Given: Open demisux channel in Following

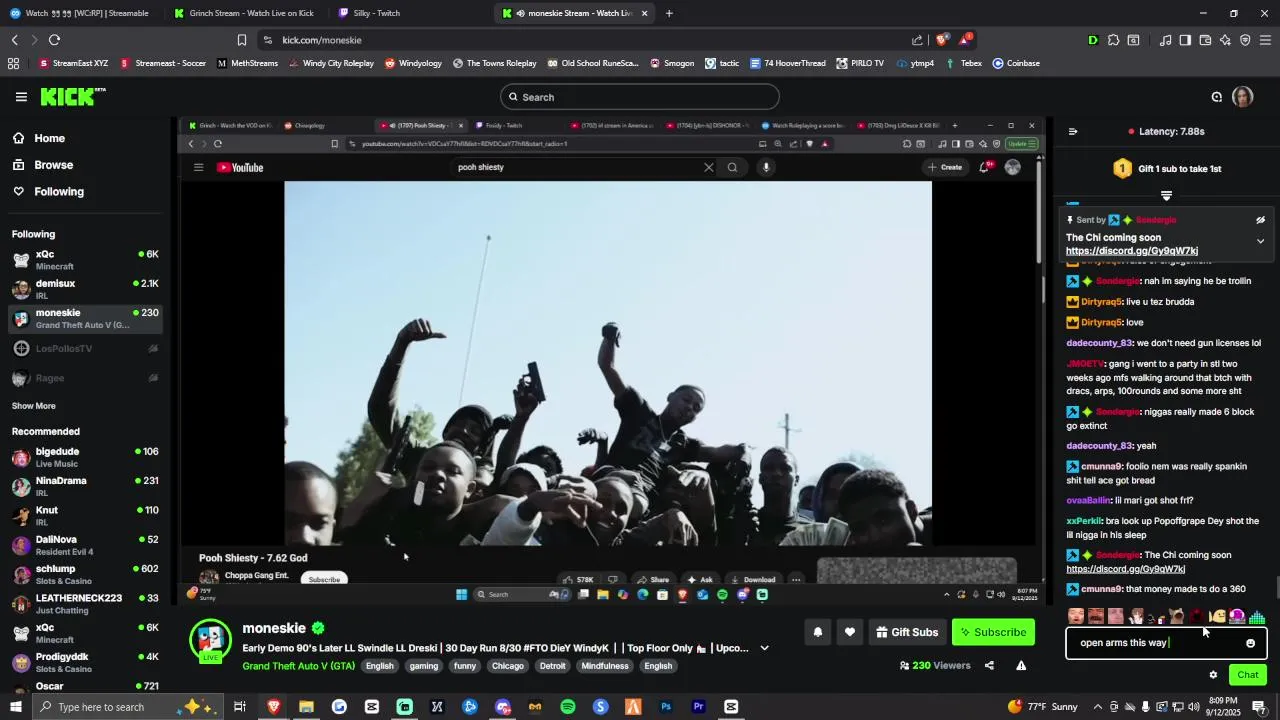Looking at the screenshot, I should [85, 289].
